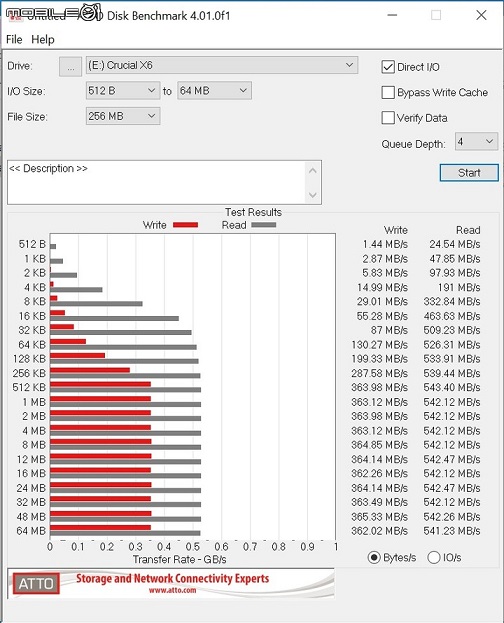Expand the 64 MB I/O size dropdown

tap(214, 91)
